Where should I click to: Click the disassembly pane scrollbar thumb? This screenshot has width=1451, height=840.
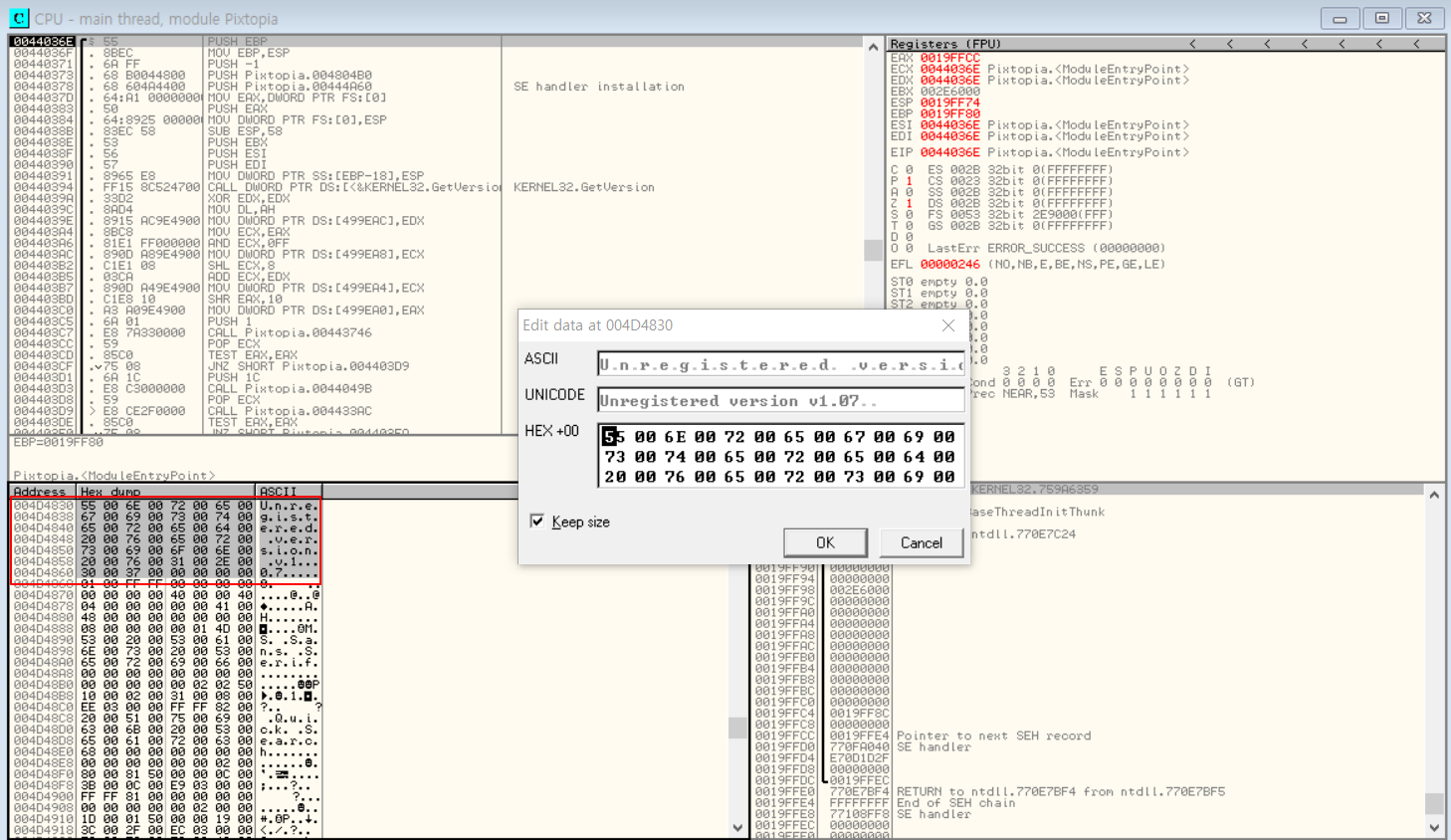click(x=873, y=250)
